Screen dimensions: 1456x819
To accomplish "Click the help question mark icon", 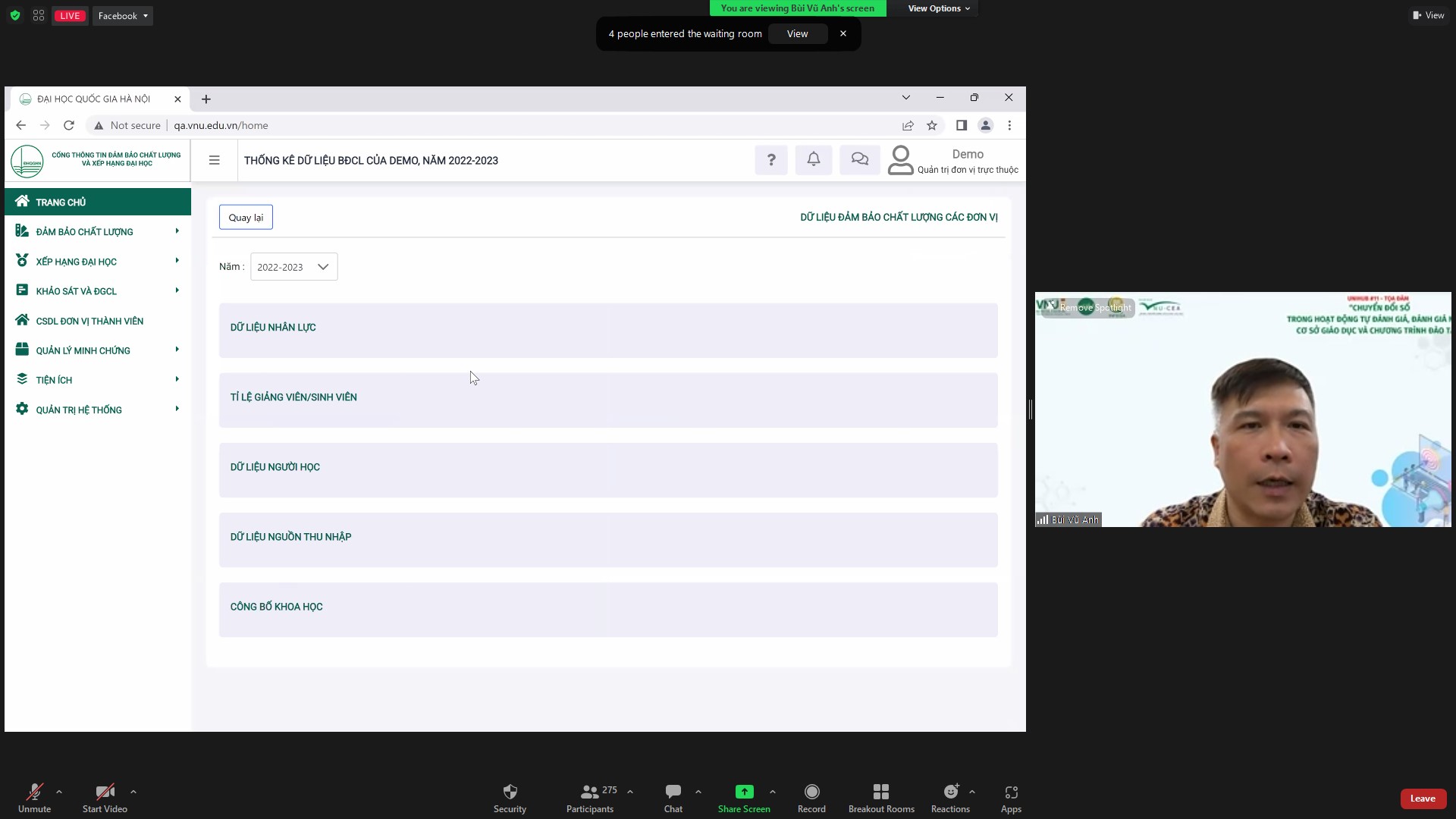I will pos(770,160).
